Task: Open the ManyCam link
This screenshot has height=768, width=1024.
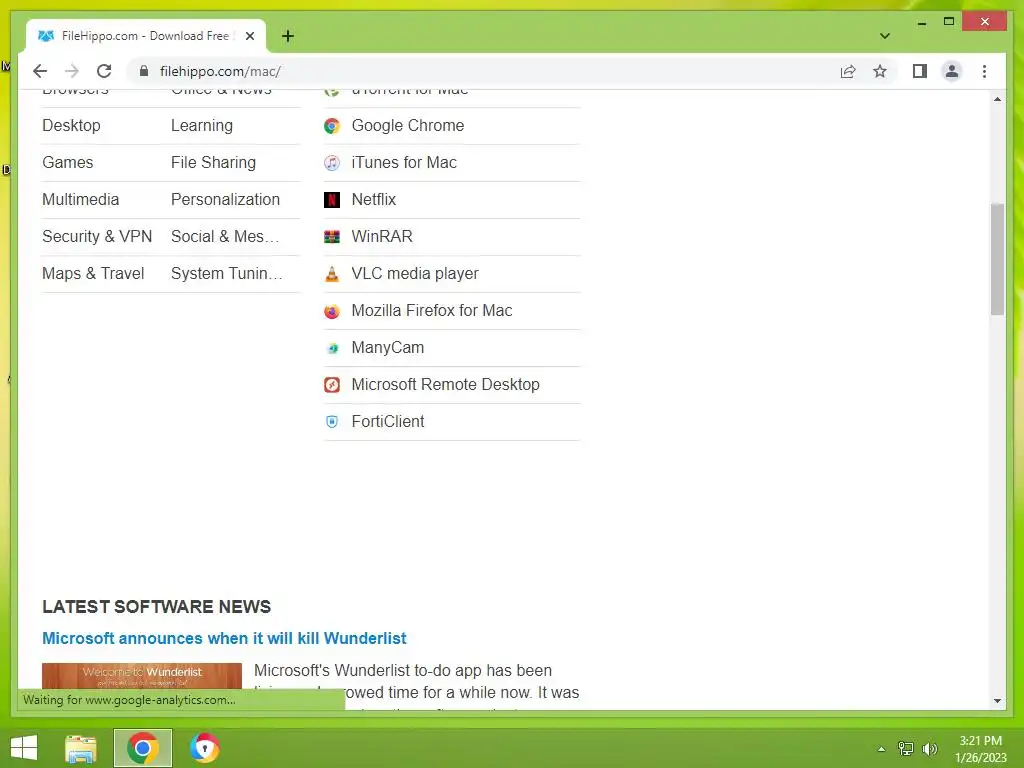Action: coord(387,347)
